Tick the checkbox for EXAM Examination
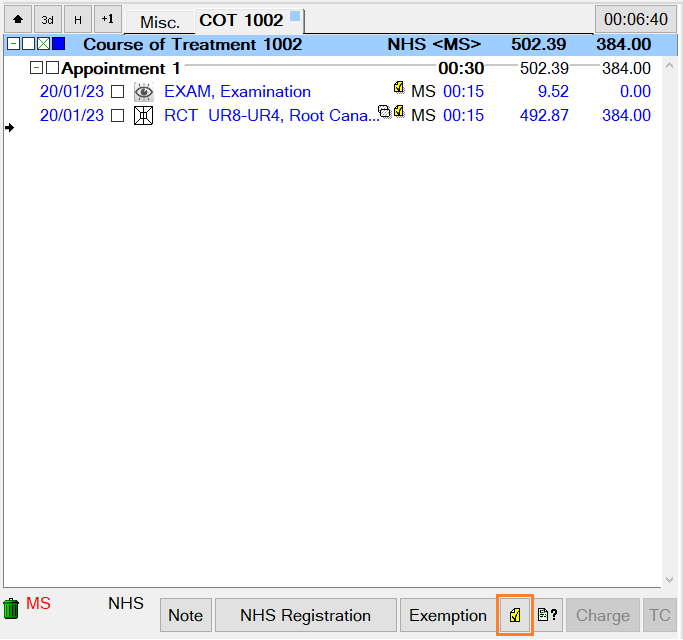 118,92
